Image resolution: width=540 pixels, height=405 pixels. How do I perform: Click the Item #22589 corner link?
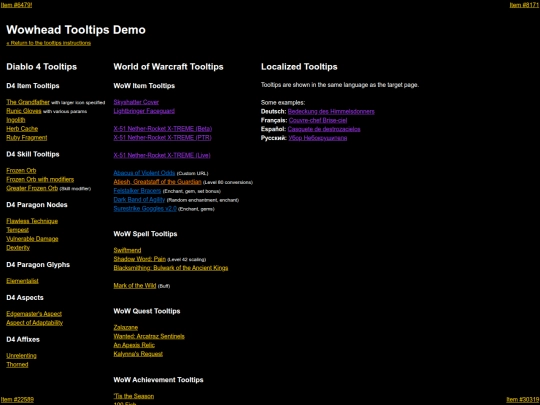17,399
